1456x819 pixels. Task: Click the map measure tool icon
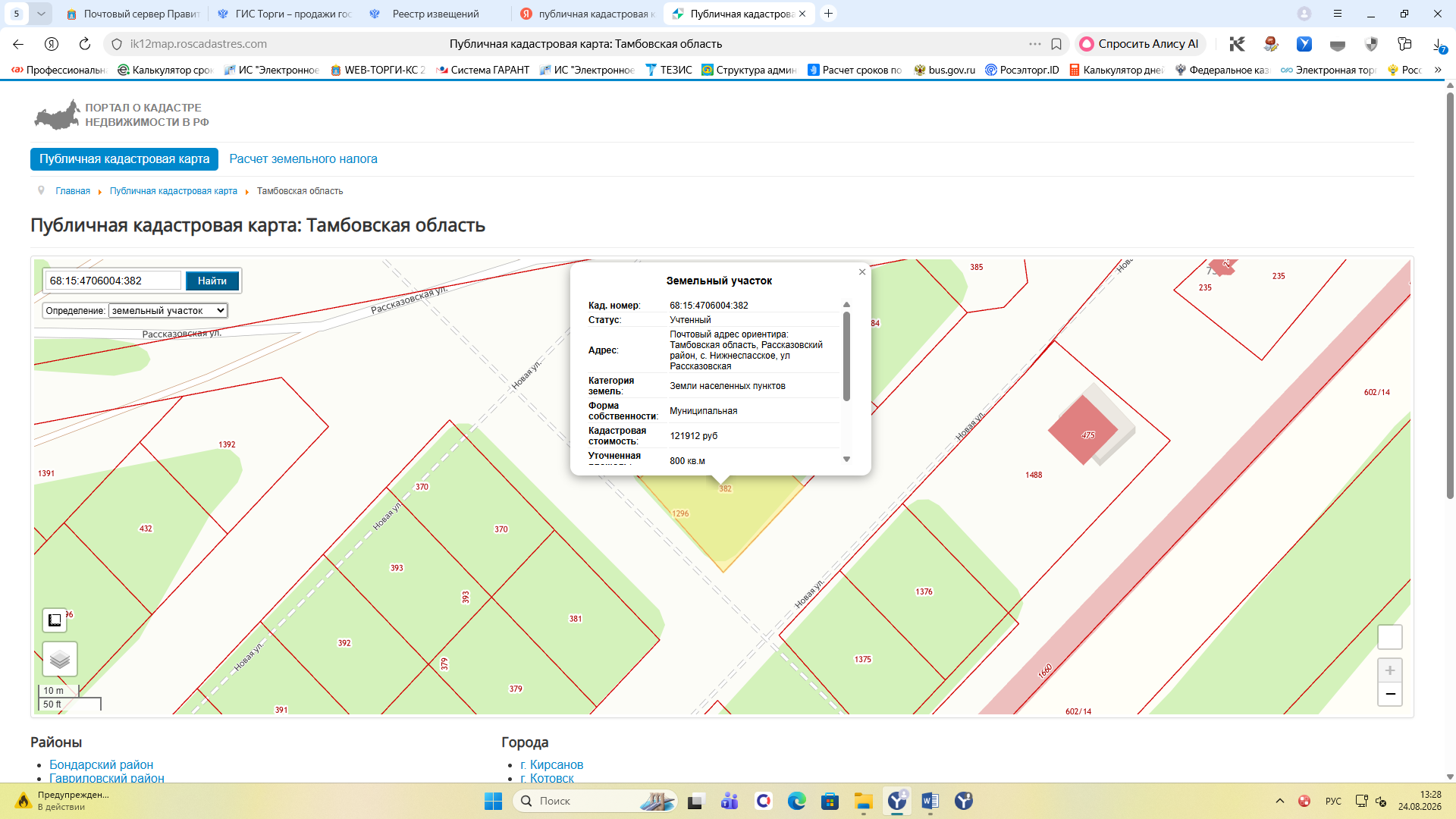[x=55, y=620]
